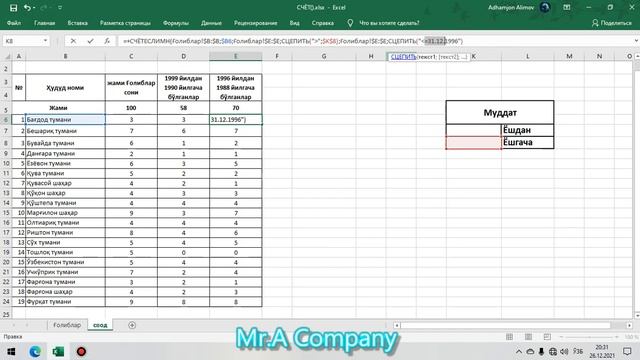Open the Справка ribbon tab
Viewport: 640px width, 360px height.
pyautogui.click(x=323, y=23)
